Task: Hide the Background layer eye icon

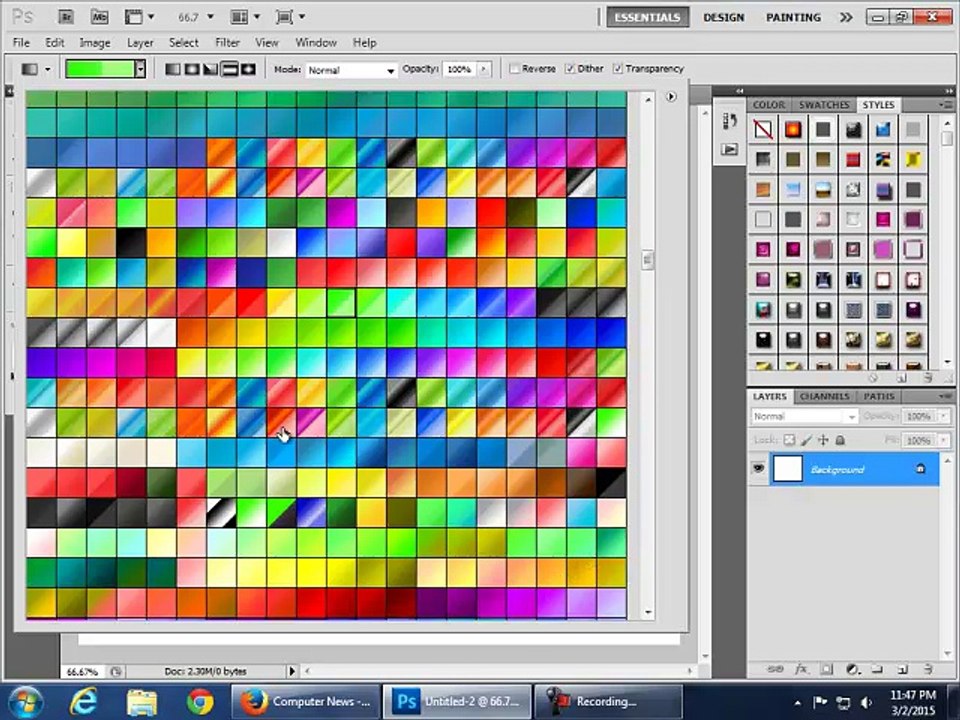Action: [759, 468]
